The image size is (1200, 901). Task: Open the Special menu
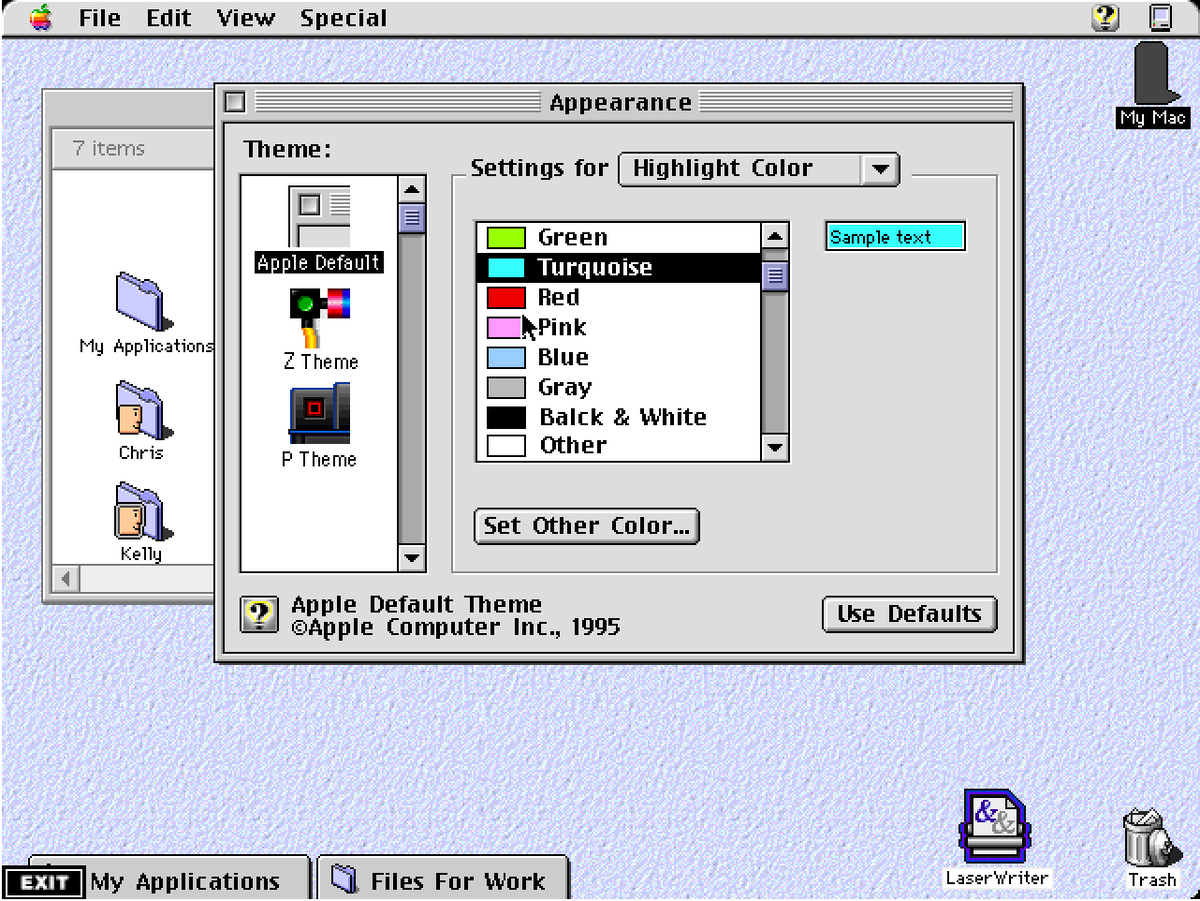tap(343, 18)
